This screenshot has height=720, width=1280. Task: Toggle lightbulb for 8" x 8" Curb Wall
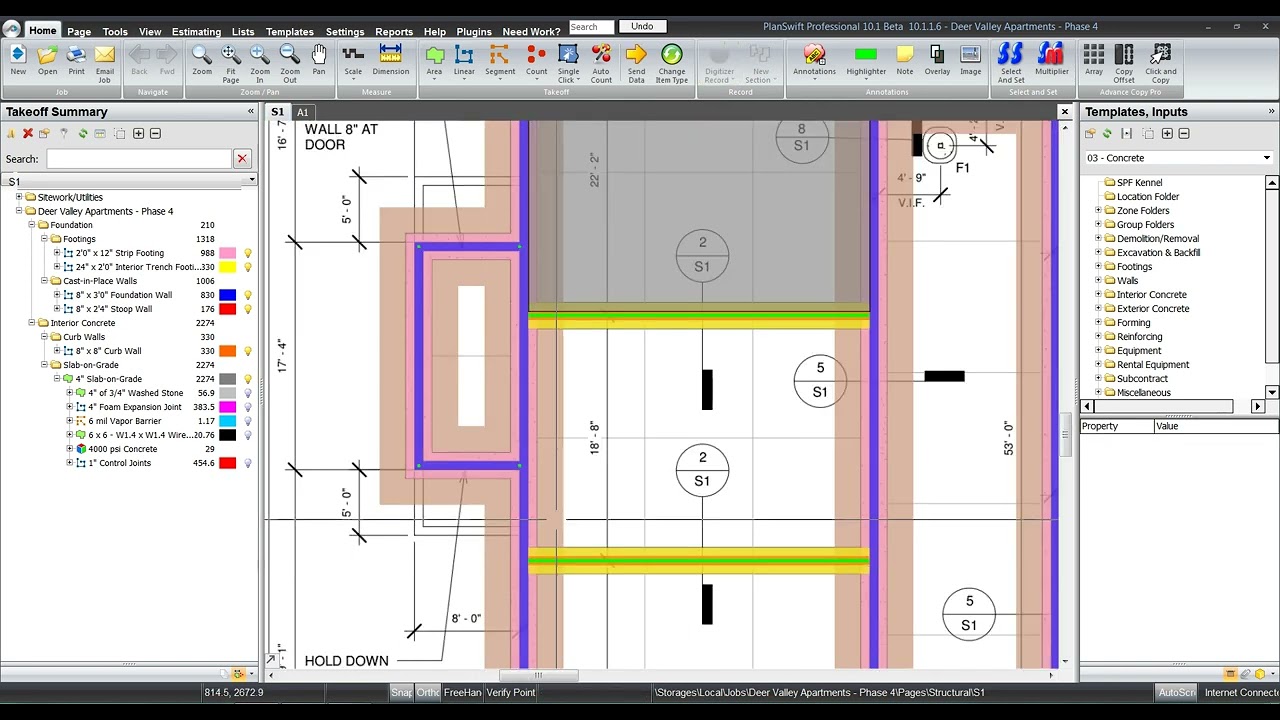pos(248,351)
